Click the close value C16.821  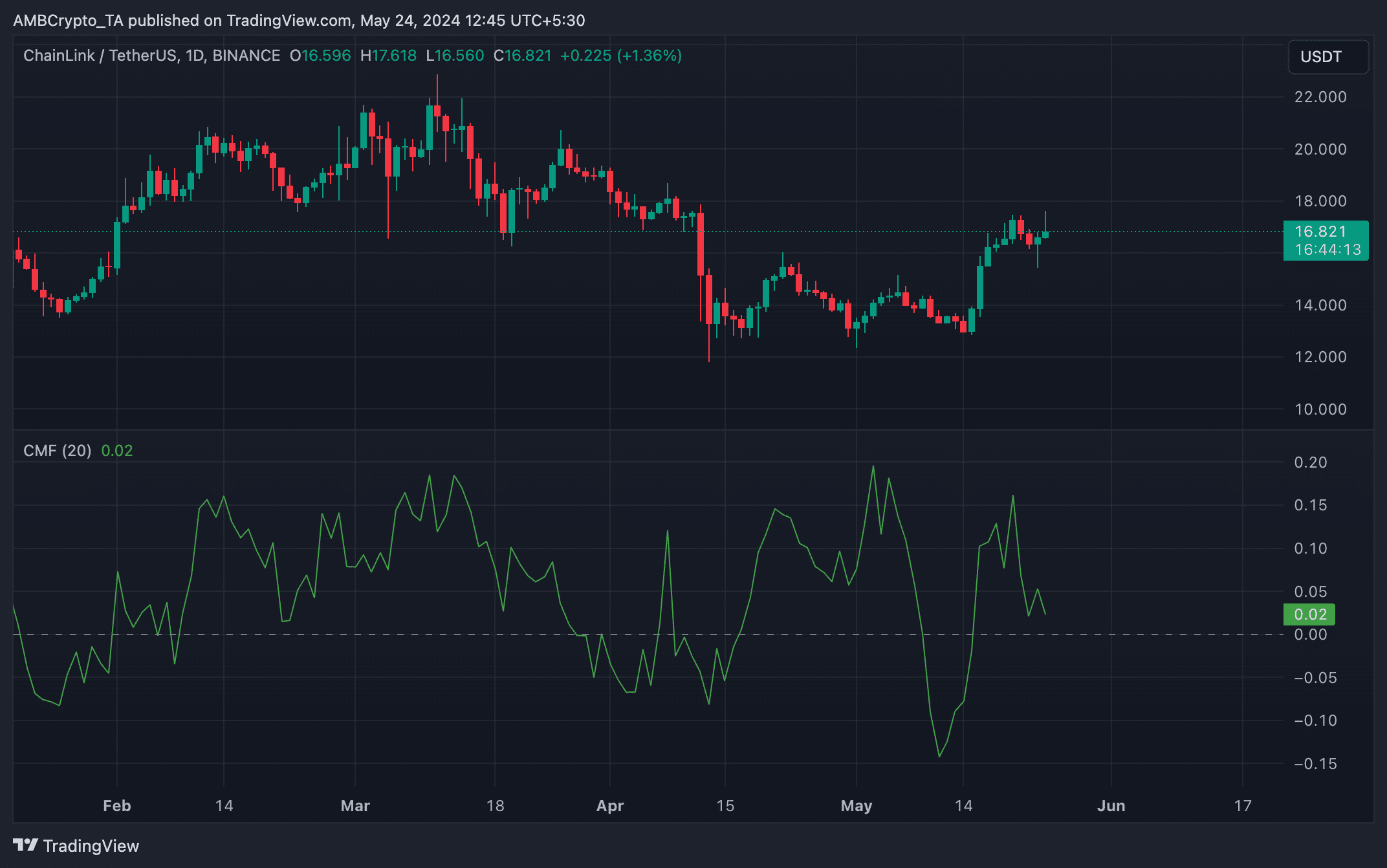523,56
